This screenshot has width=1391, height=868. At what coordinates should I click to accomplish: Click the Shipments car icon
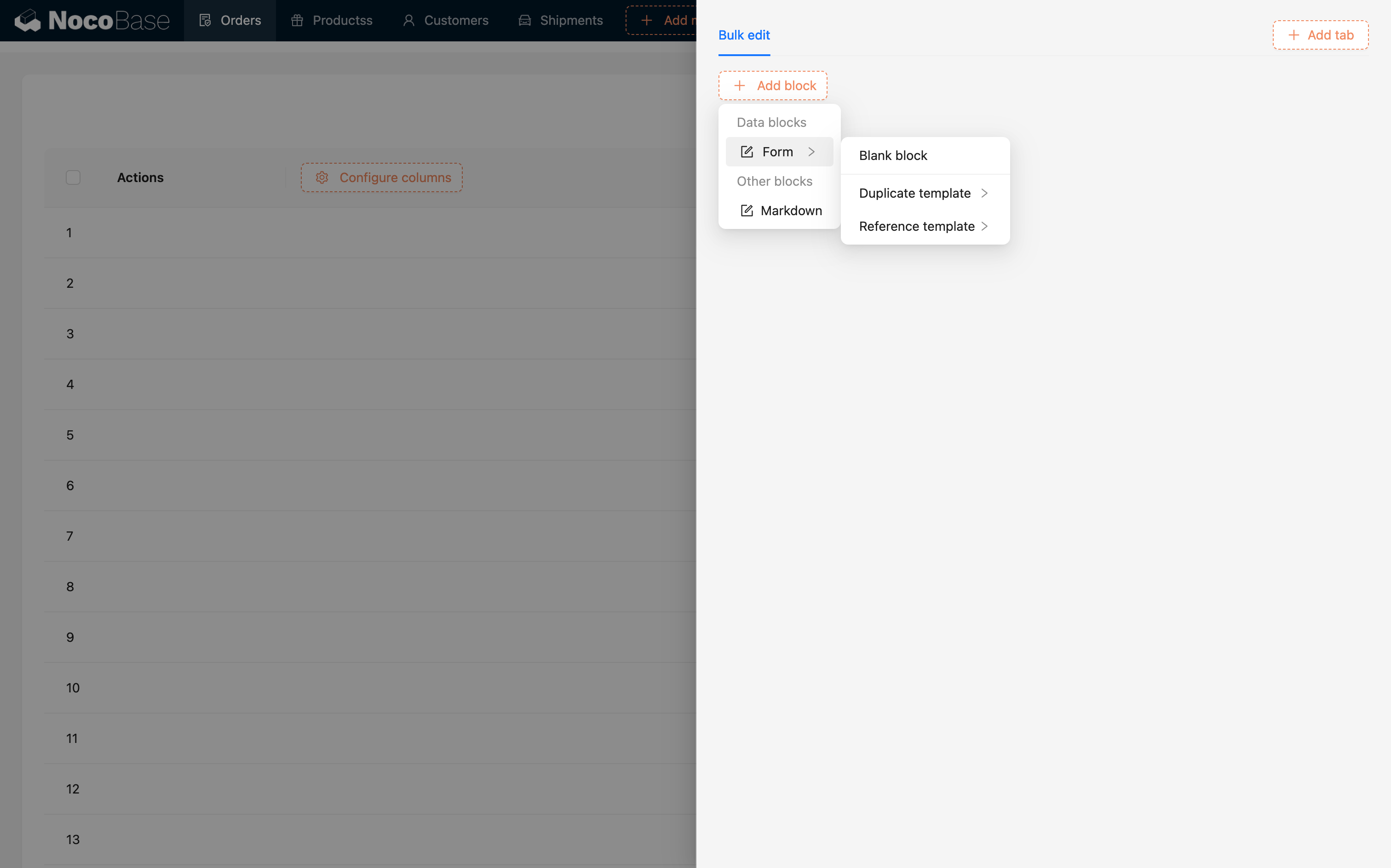[524, 21]
